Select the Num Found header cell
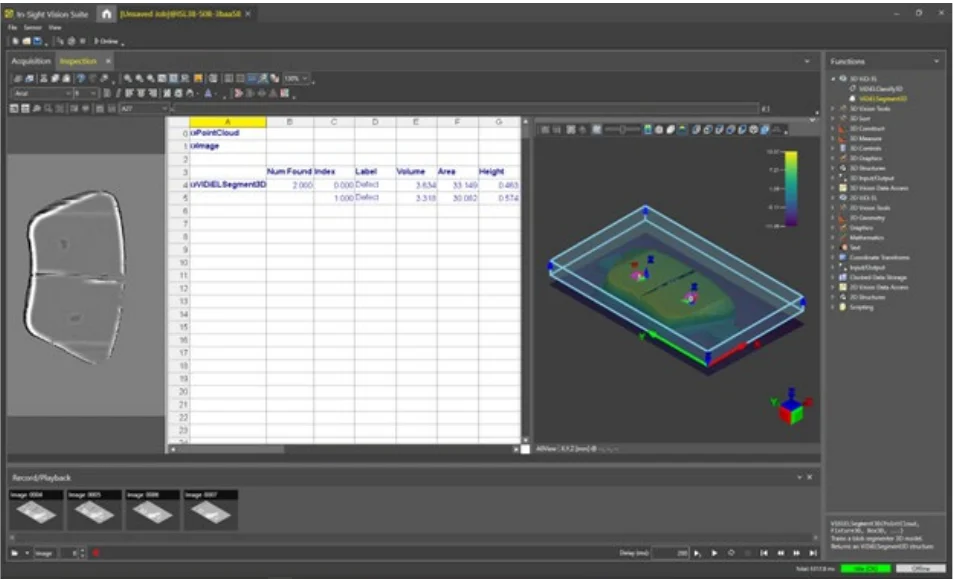The height and width of the screenshot is (580, 954). [290, 172]
